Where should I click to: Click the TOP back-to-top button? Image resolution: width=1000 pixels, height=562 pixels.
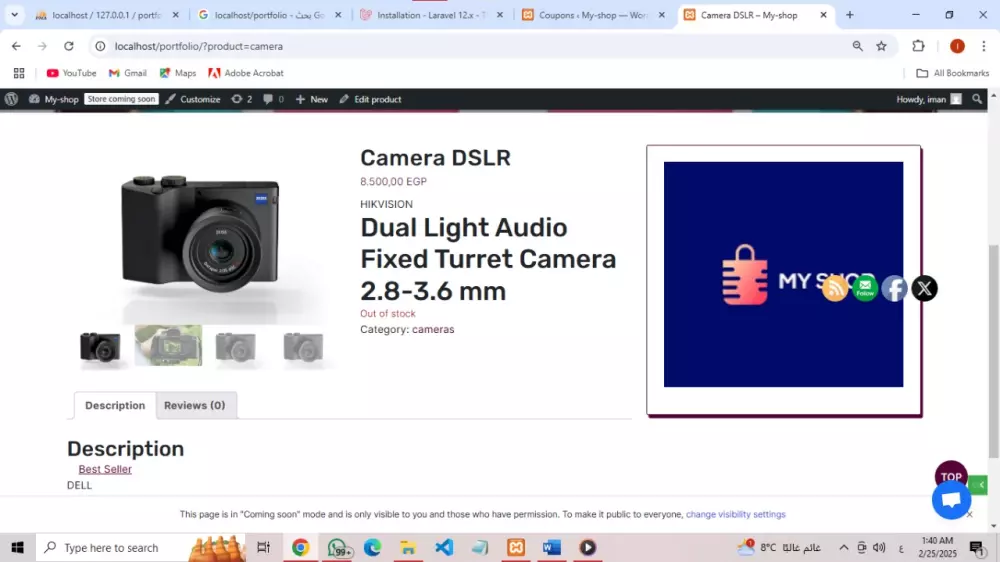click(950, 475)
